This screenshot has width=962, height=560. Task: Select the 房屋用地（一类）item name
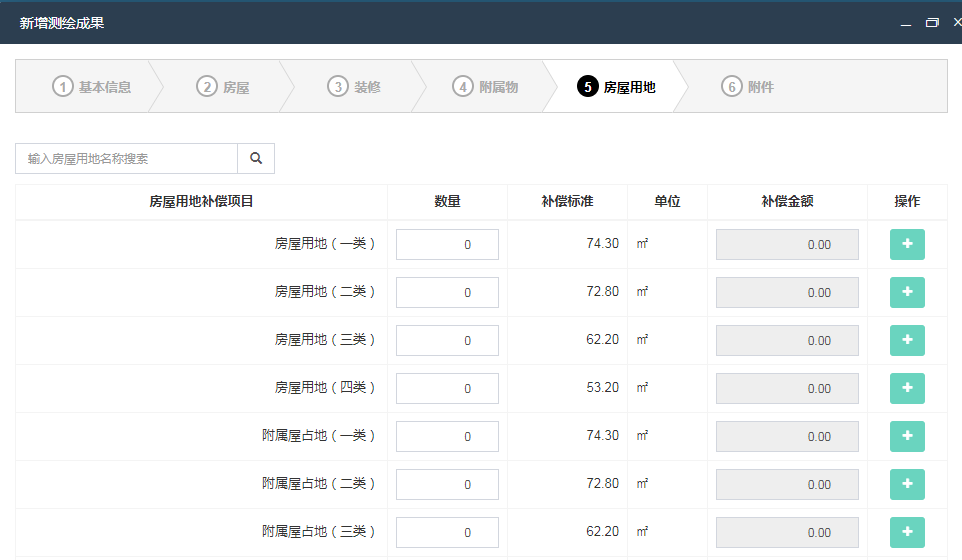(325, 244)
